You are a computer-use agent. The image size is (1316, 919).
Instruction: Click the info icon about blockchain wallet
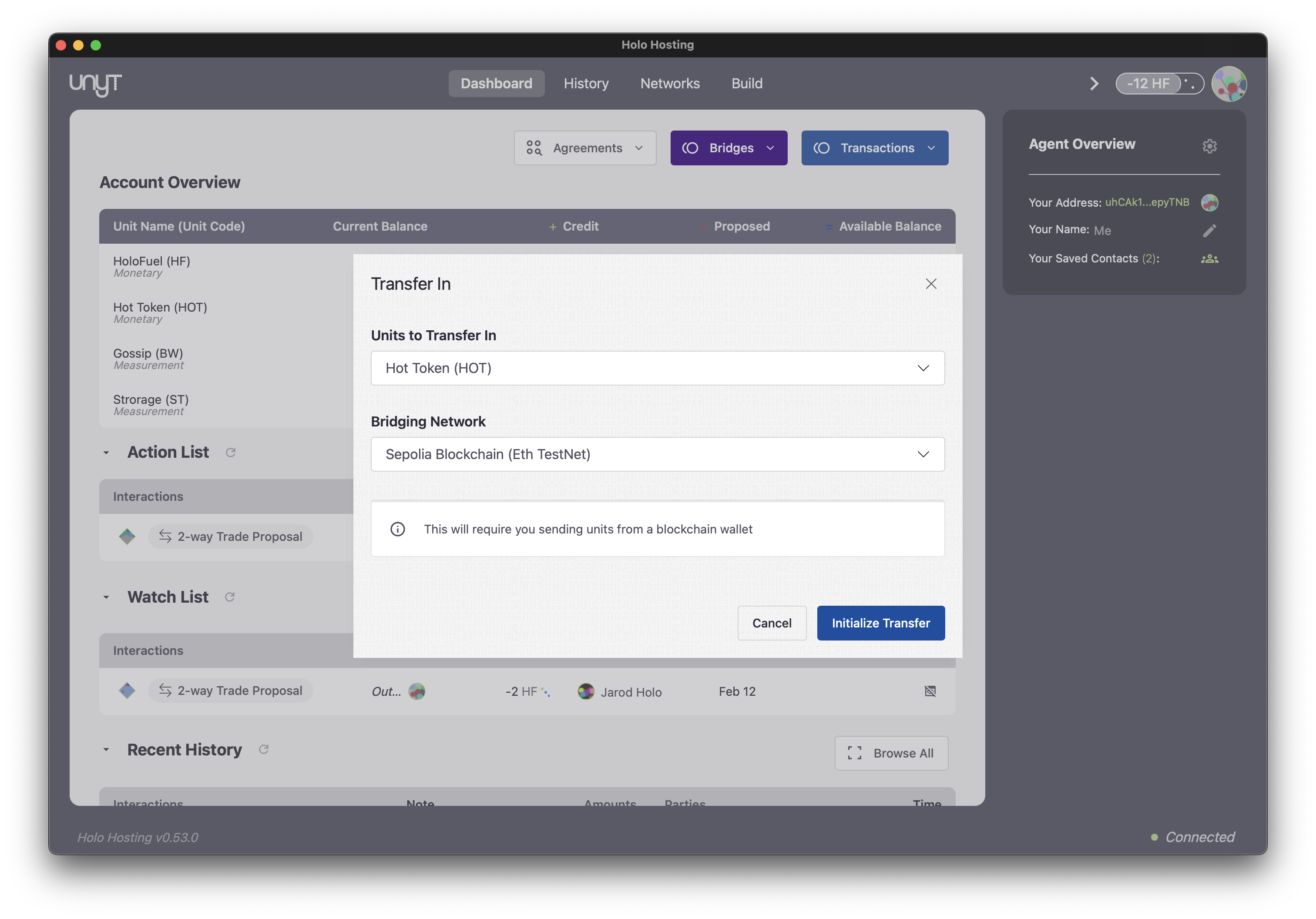[x=398, y=529]
